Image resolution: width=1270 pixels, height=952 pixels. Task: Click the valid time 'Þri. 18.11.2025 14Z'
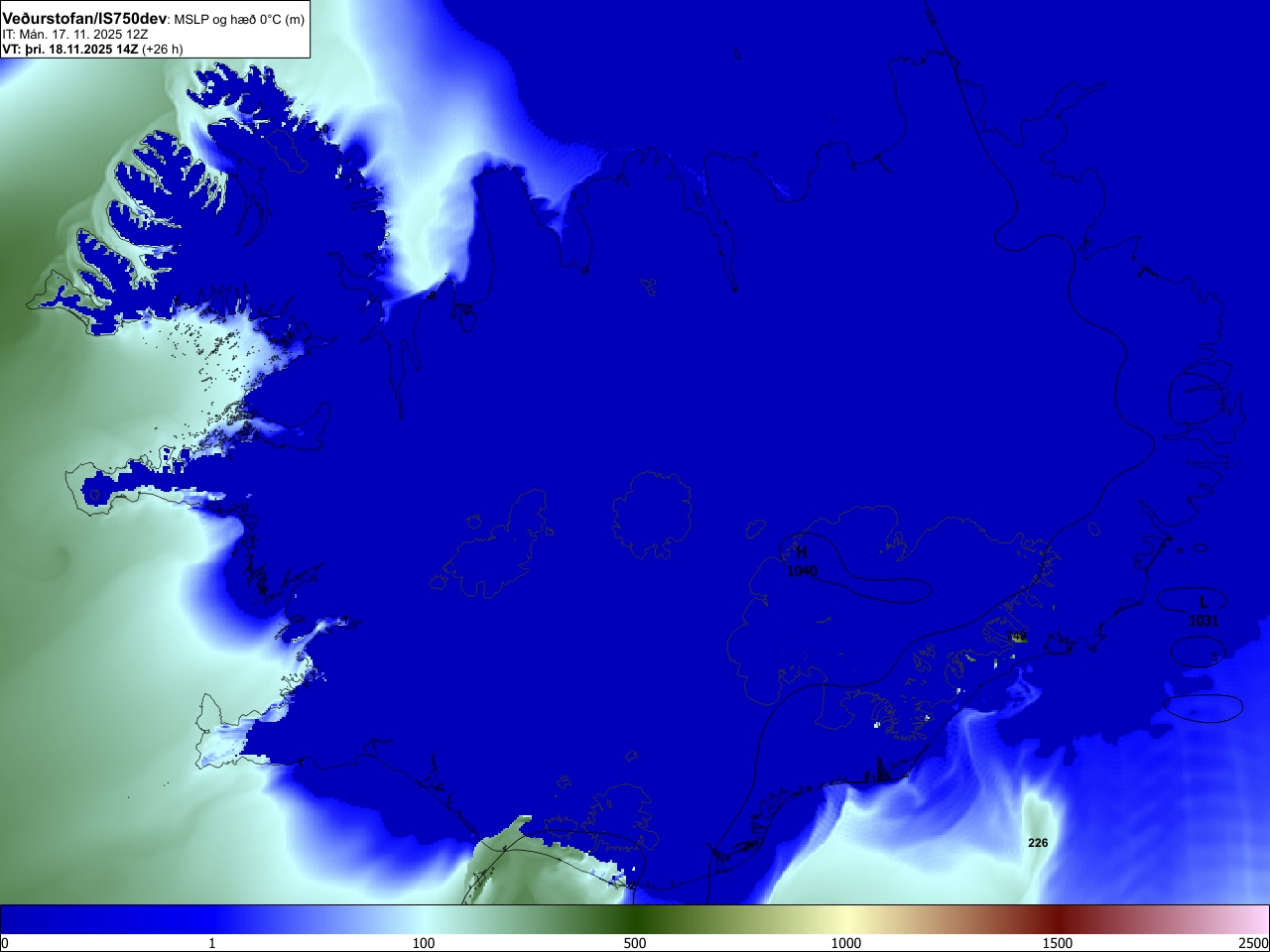(x=81, y=49)
